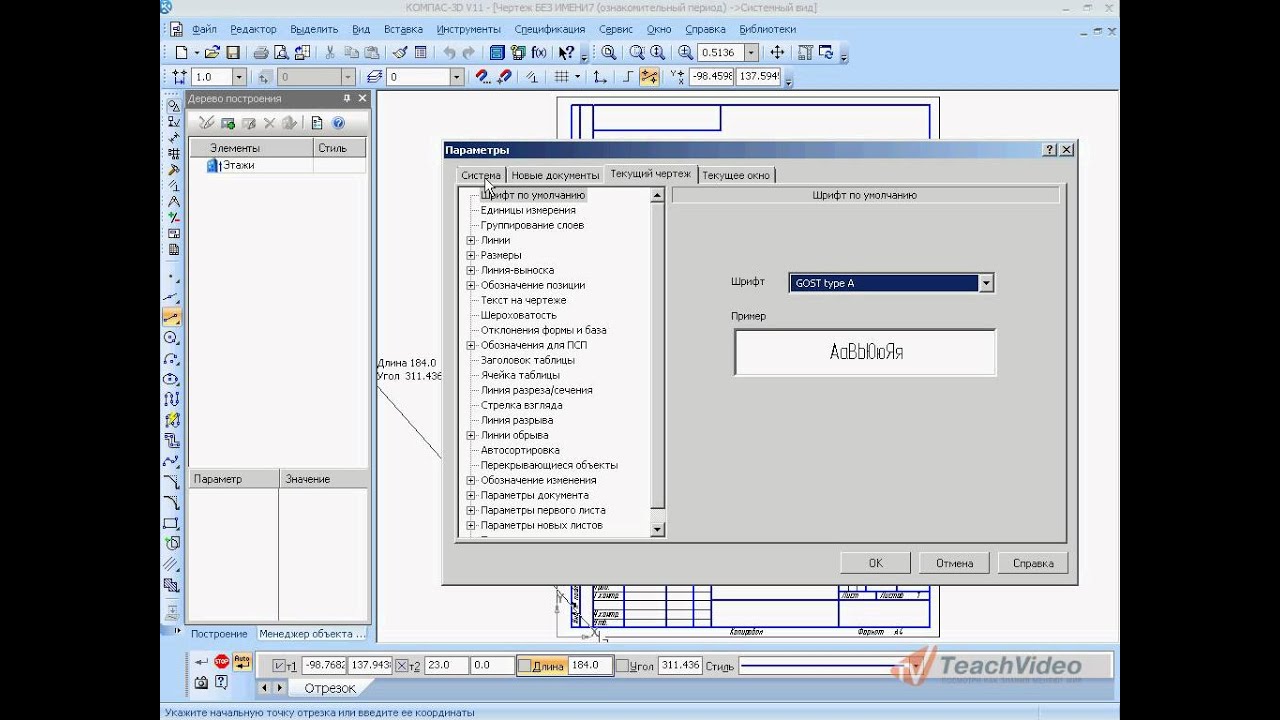Open the Сервис menu

point(616,30)
